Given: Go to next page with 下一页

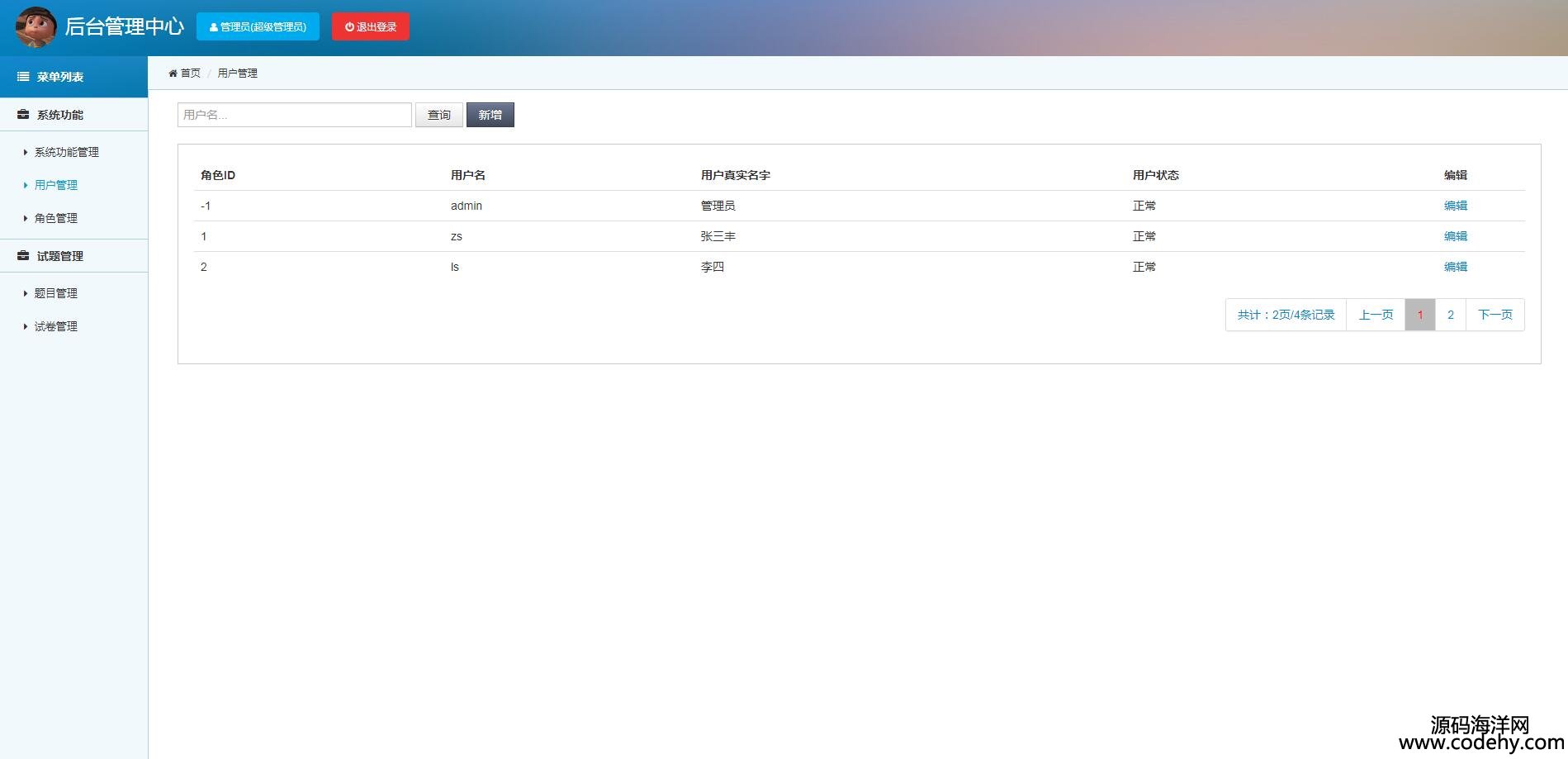Looking at the screenshot, I should 1495,315.
